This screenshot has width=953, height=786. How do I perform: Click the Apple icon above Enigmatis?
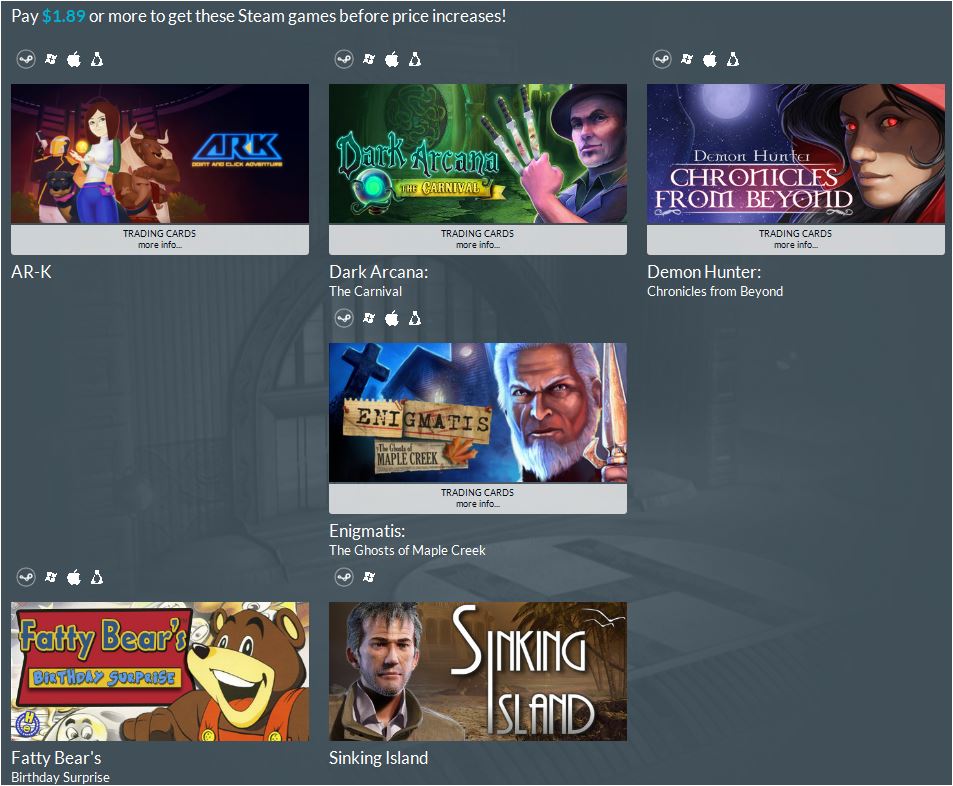tap(392, 318)
